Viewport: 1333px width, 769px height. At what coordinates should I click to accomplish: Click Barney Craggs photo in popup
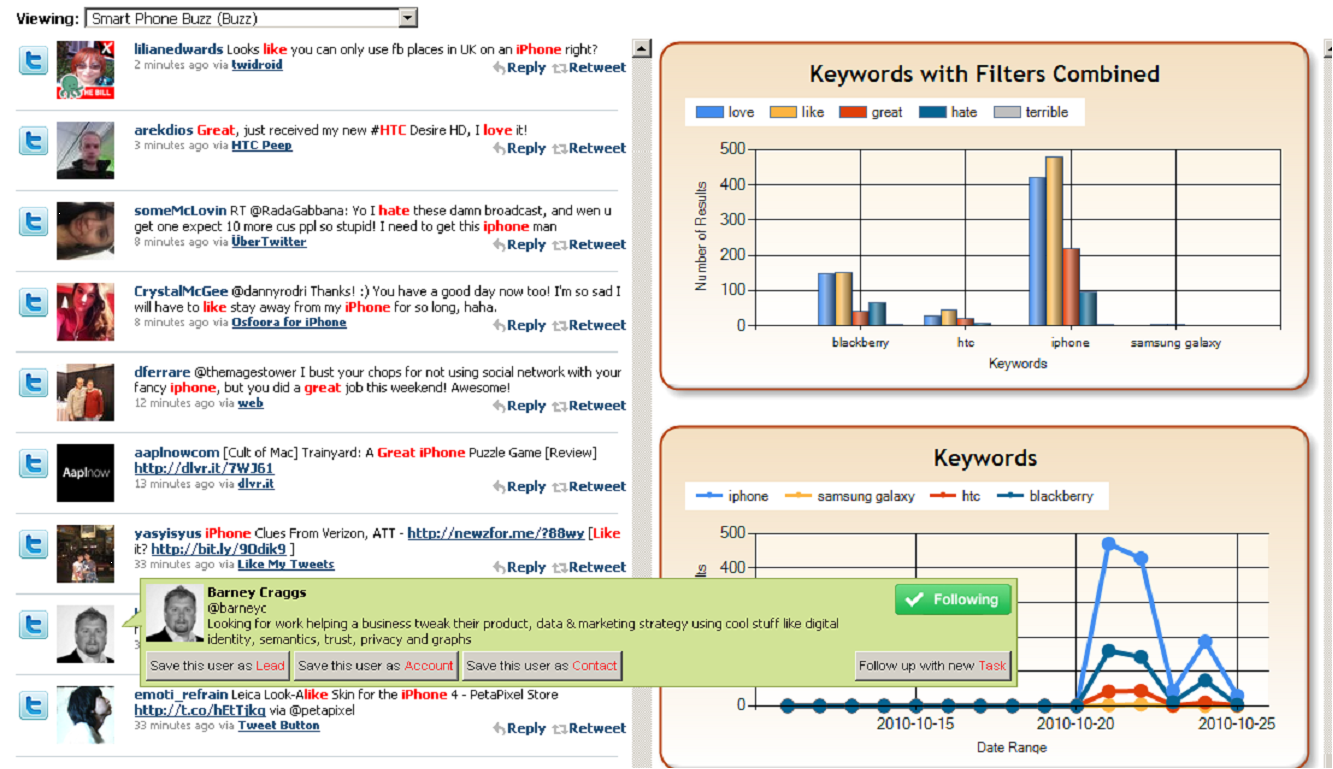tap(175, 613)
